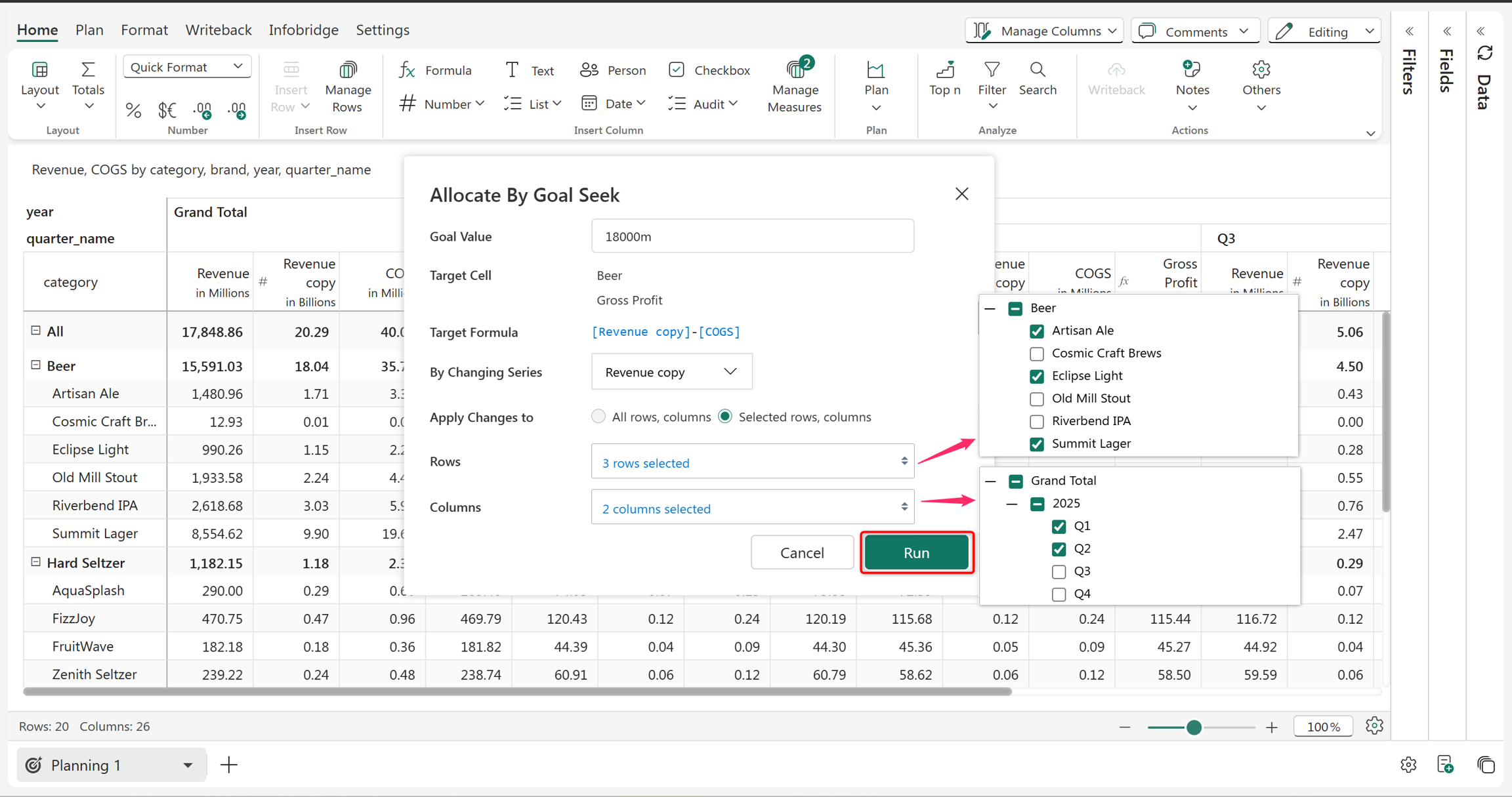Open the Top n analysis tool
1512x797 pixels.
[944, 79]
